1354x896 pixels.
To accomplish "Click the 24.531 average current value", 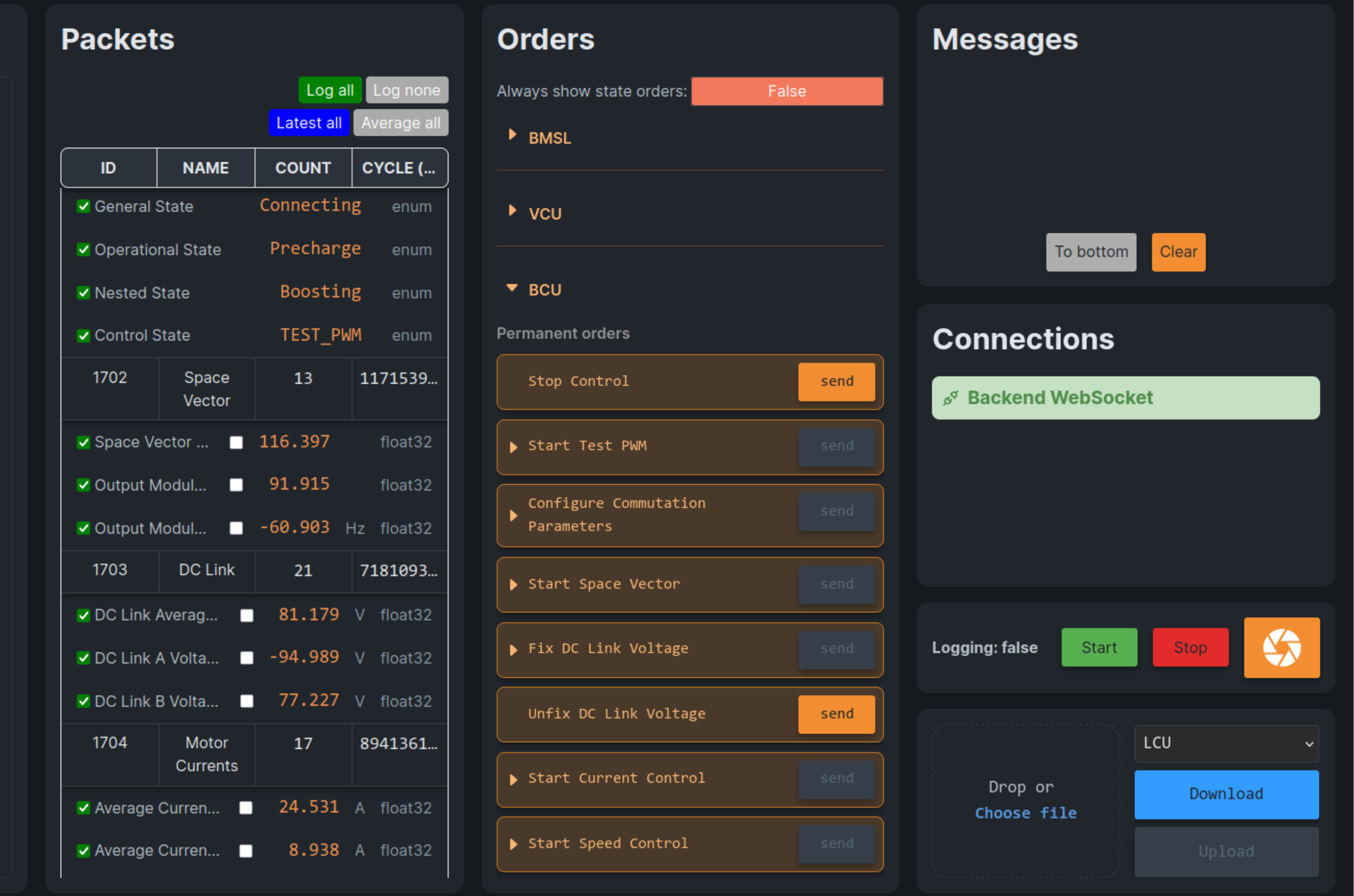I will [309, 807].
